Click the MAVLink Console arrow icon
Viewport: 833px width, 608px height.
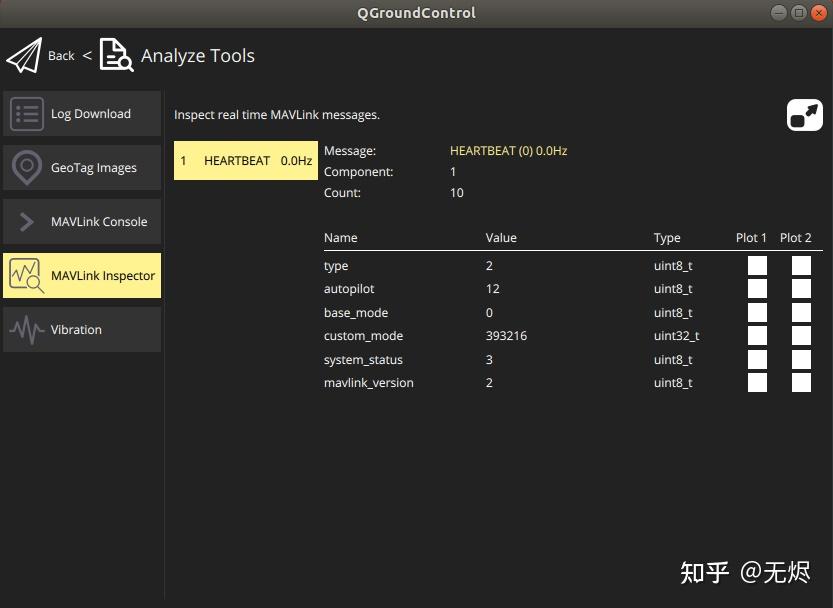click(x=25, y=221)
